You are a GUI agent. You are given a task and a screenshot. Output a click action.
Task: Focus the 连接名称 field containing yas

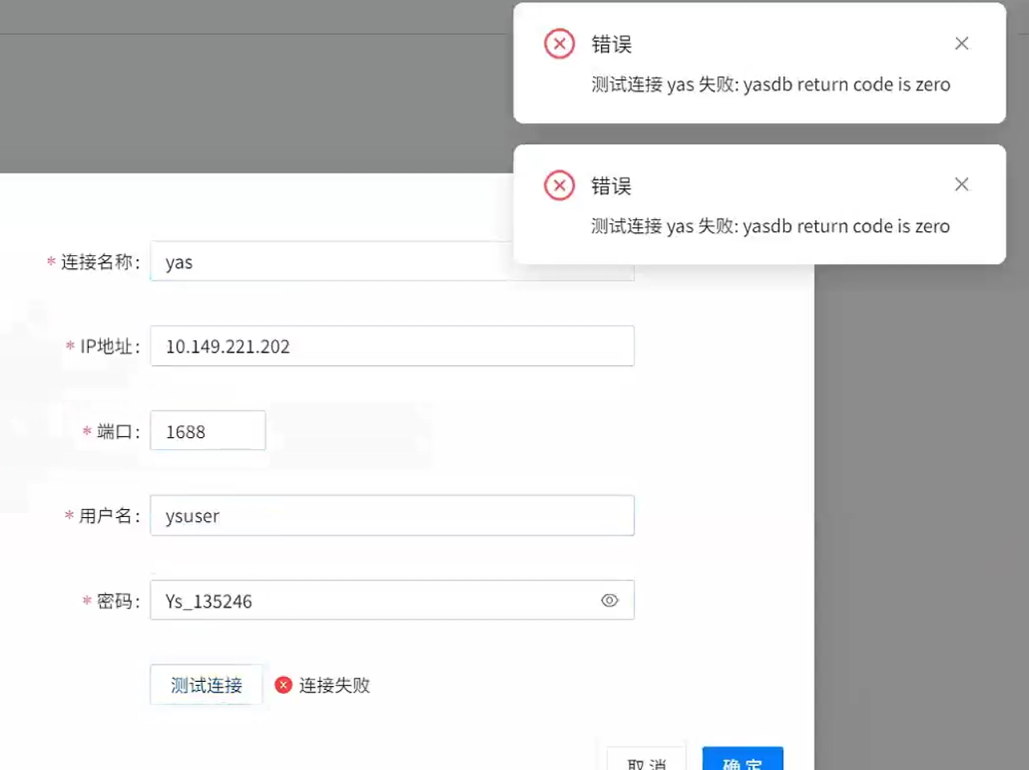point(392,261)
